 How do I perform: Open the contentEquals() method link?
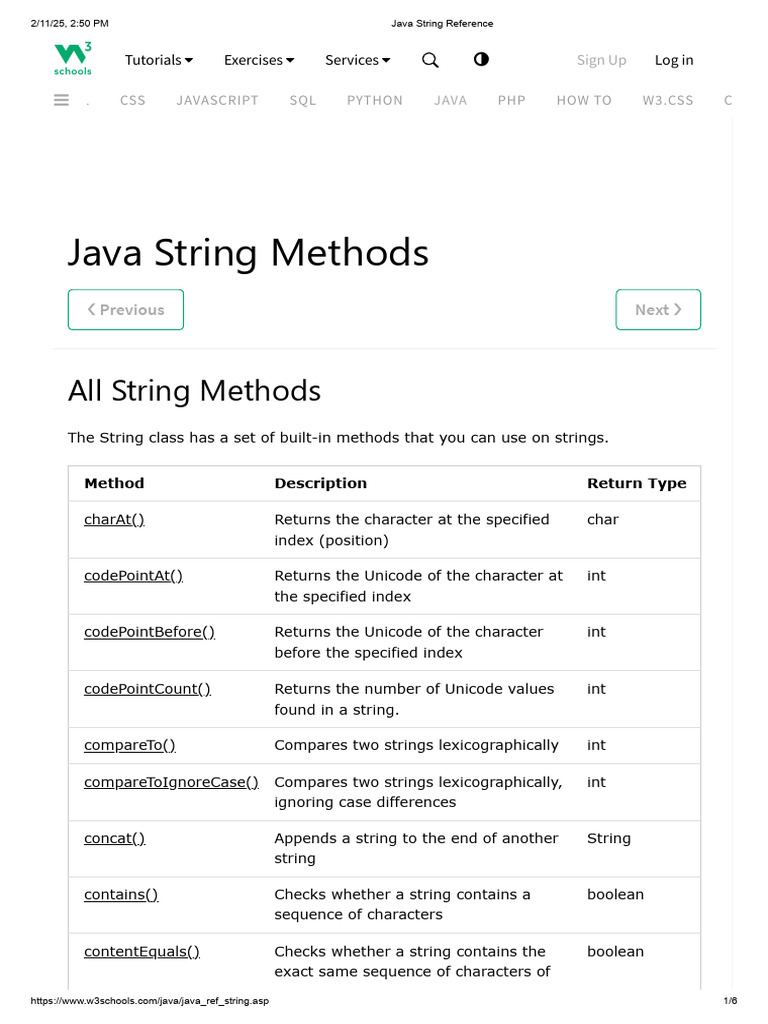(x=141, y=951)
